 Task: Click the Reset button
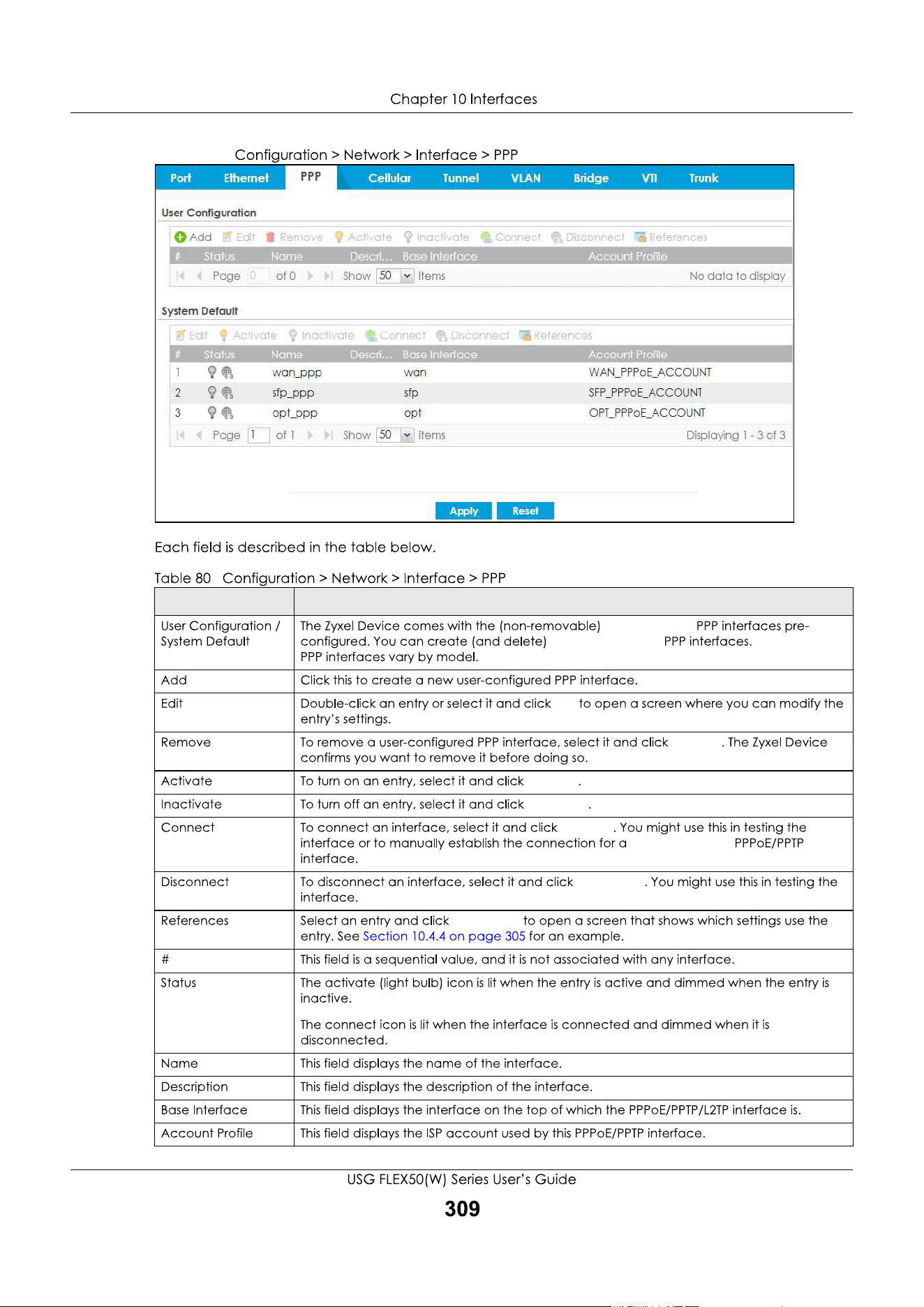tap(526, 511)
